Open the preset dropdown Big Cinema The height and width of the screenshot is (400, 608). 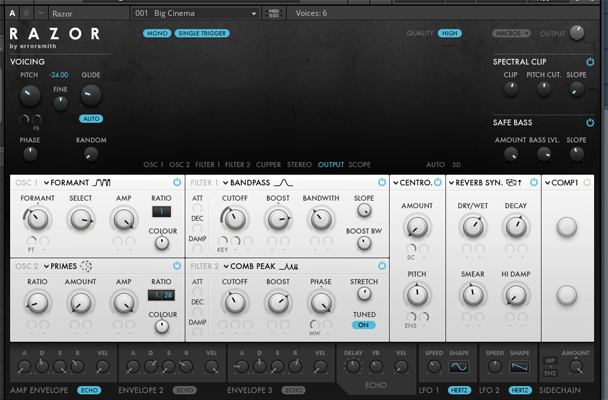click(195, 13)
